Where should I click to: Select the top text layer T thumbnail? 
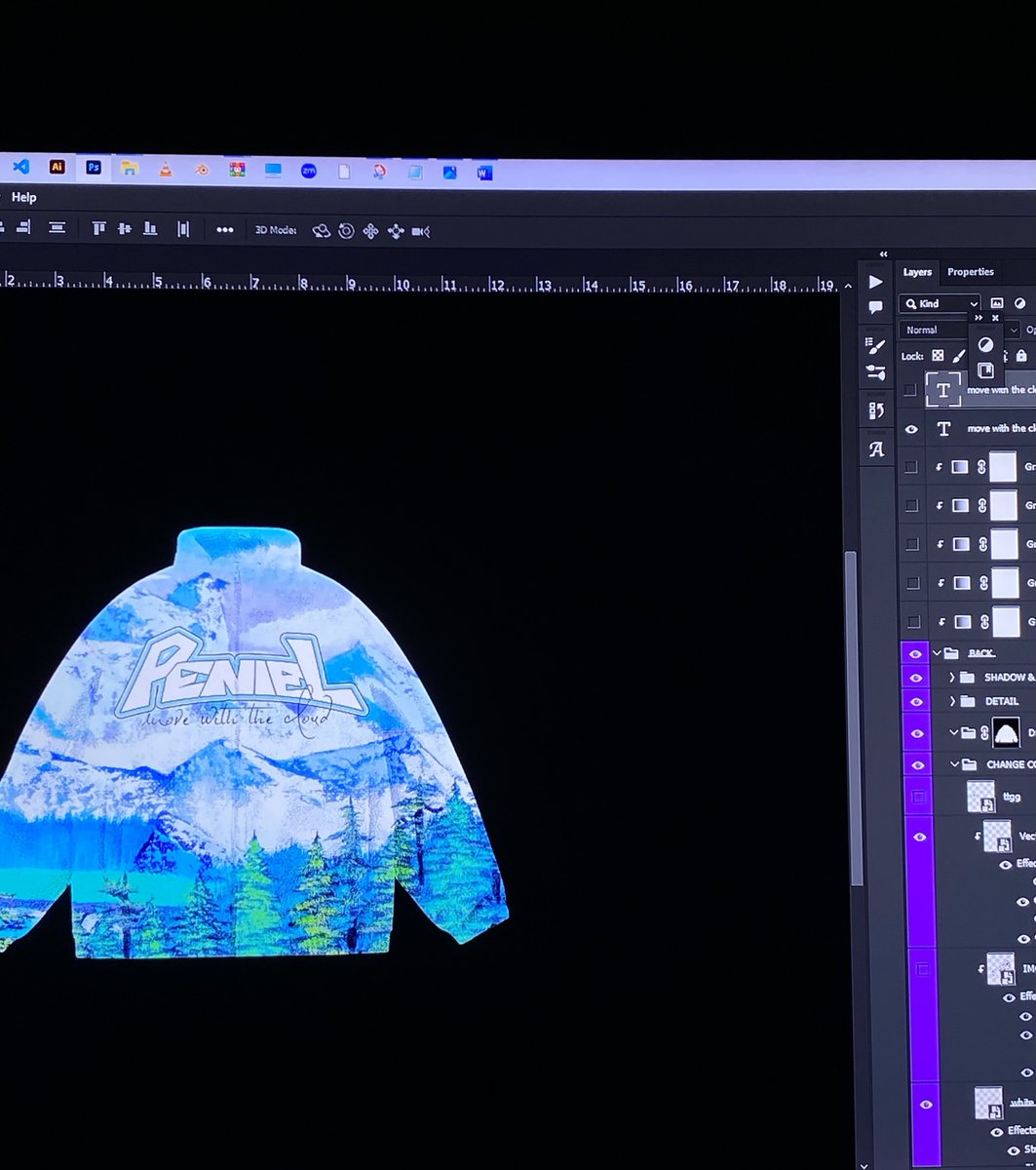click(943, 390)
